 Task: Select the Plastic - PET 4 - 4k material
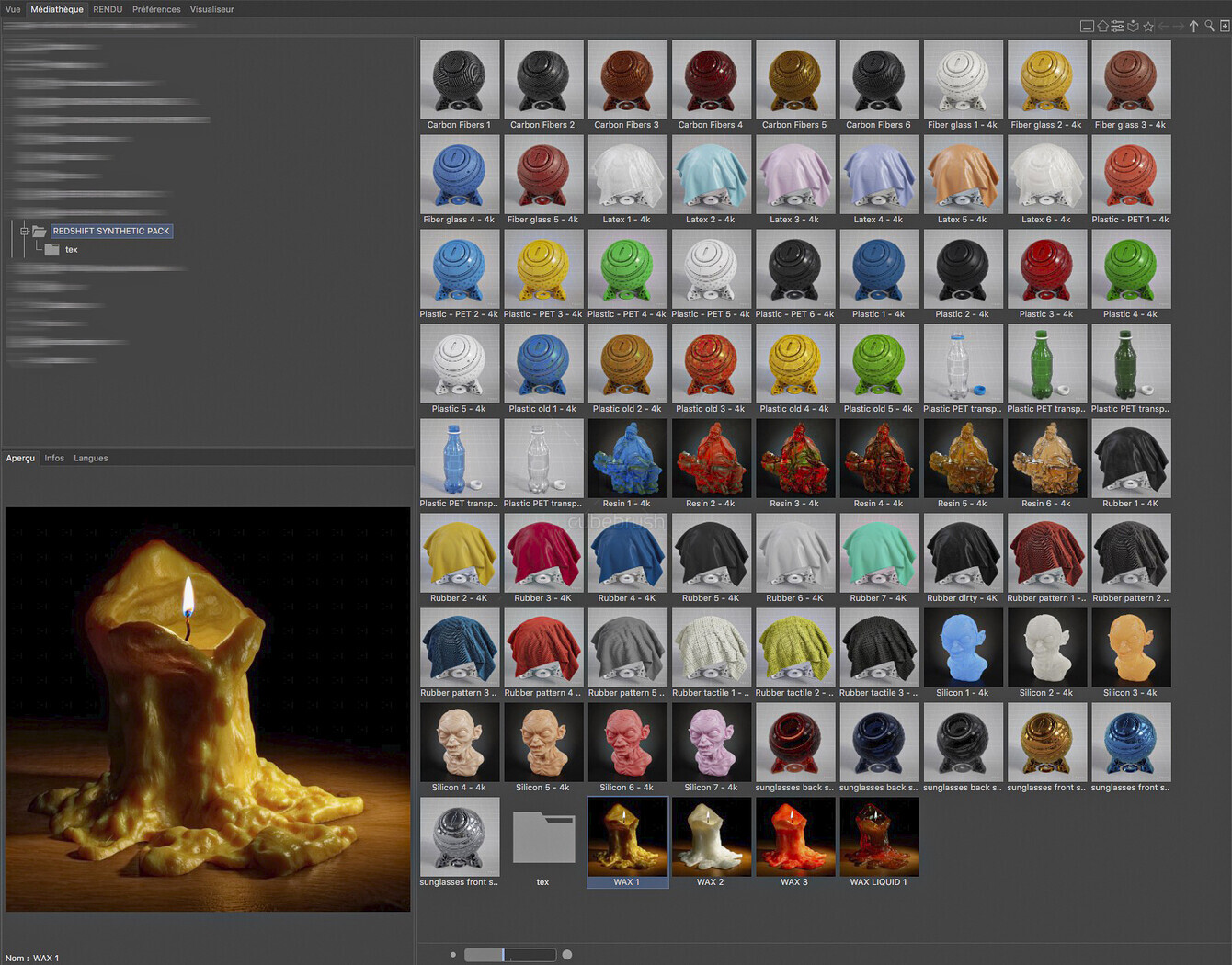627,275
